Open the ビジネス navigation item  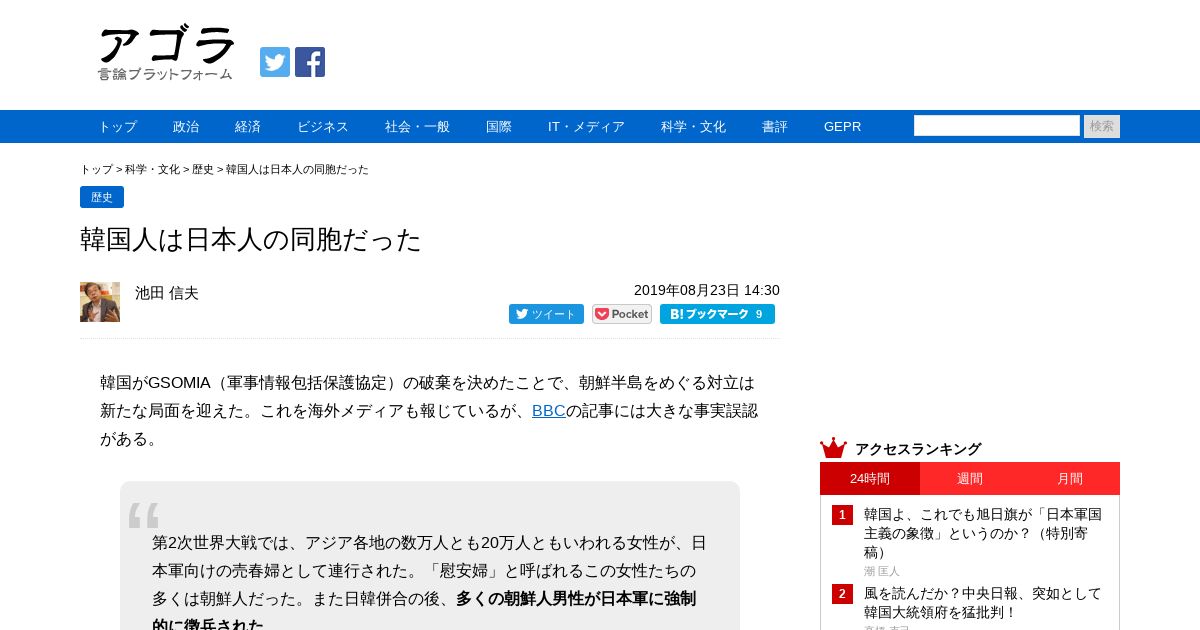pos(323,127)
